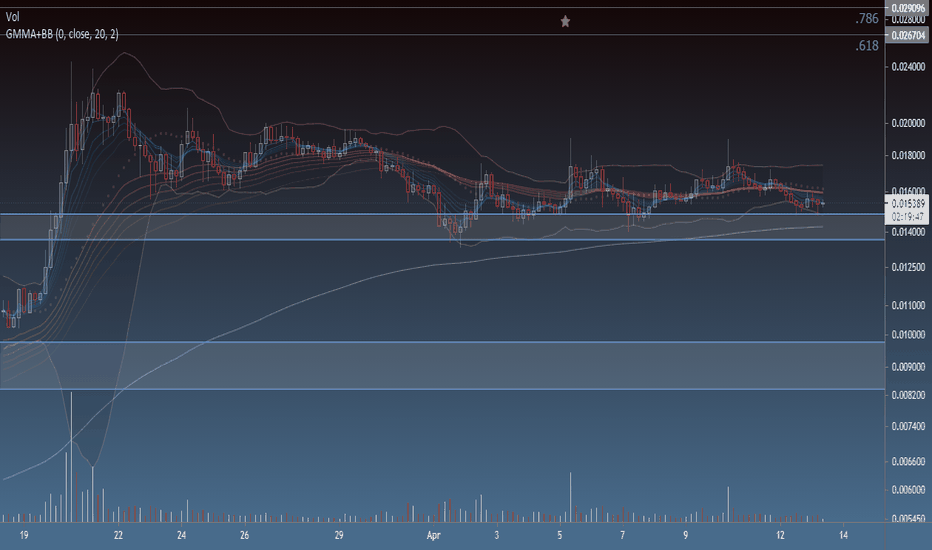
Task: Click the 0.011000 price axis label
Action: click(908, 305)
